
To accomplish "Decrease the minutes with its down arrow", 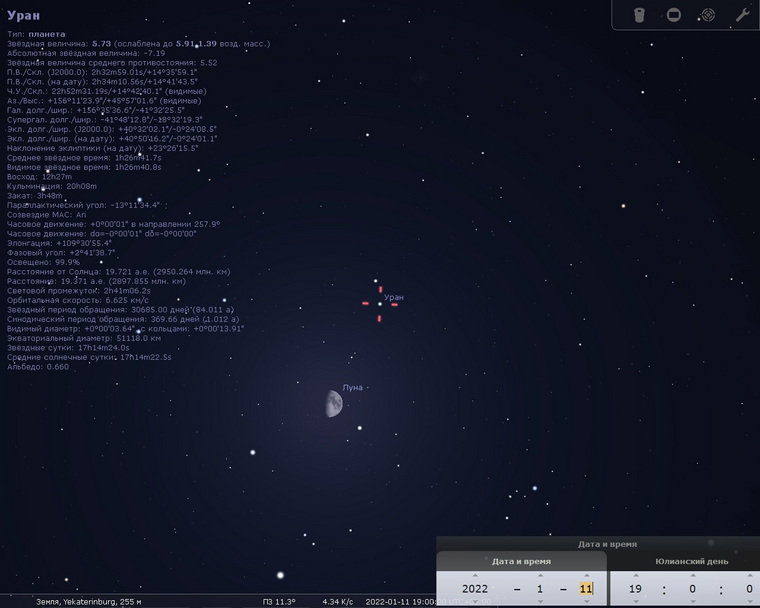I will point(693,602).
